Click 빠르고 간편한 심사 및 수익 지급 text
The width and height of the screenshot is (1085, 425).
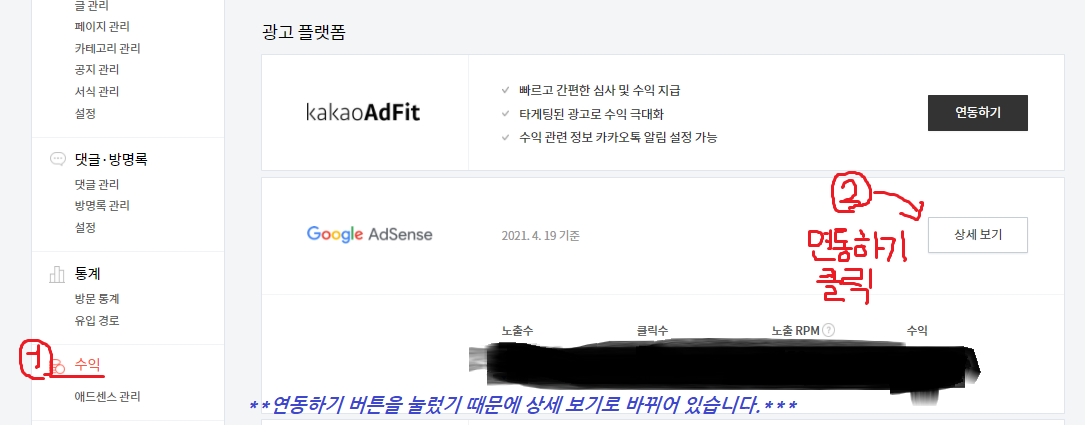(x=599, y=91)
